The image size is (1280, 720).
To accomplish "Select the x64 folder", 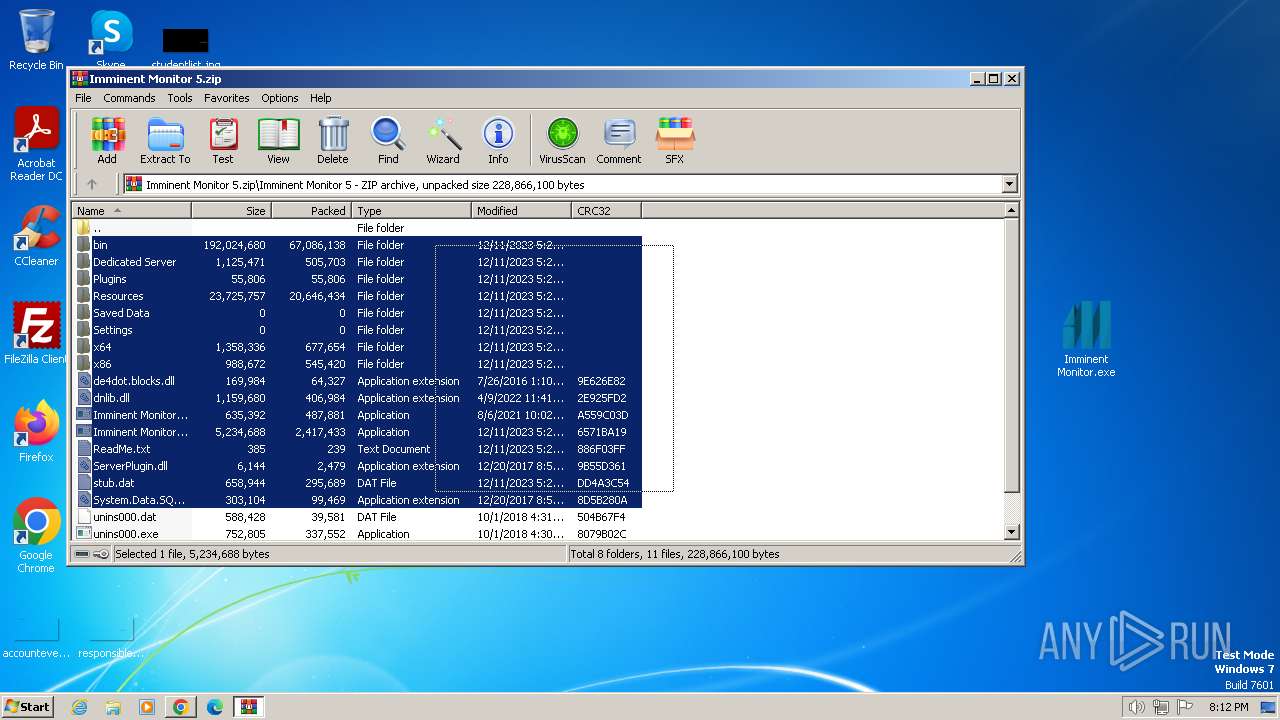I will [x=357, y=347].
